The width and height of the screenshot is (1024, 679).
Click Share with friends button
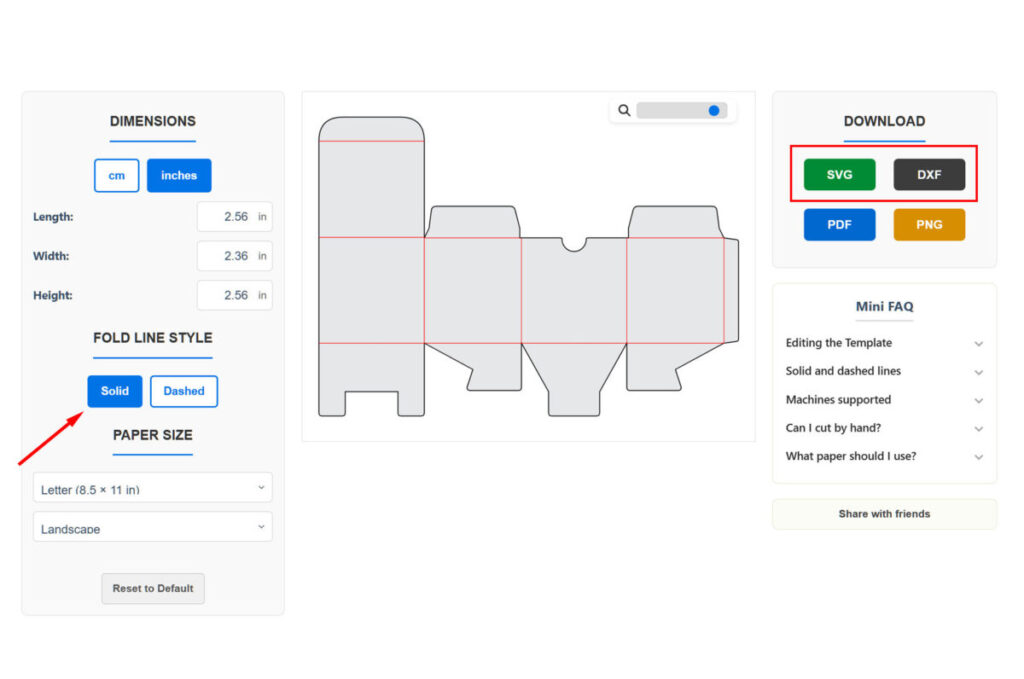884,514
